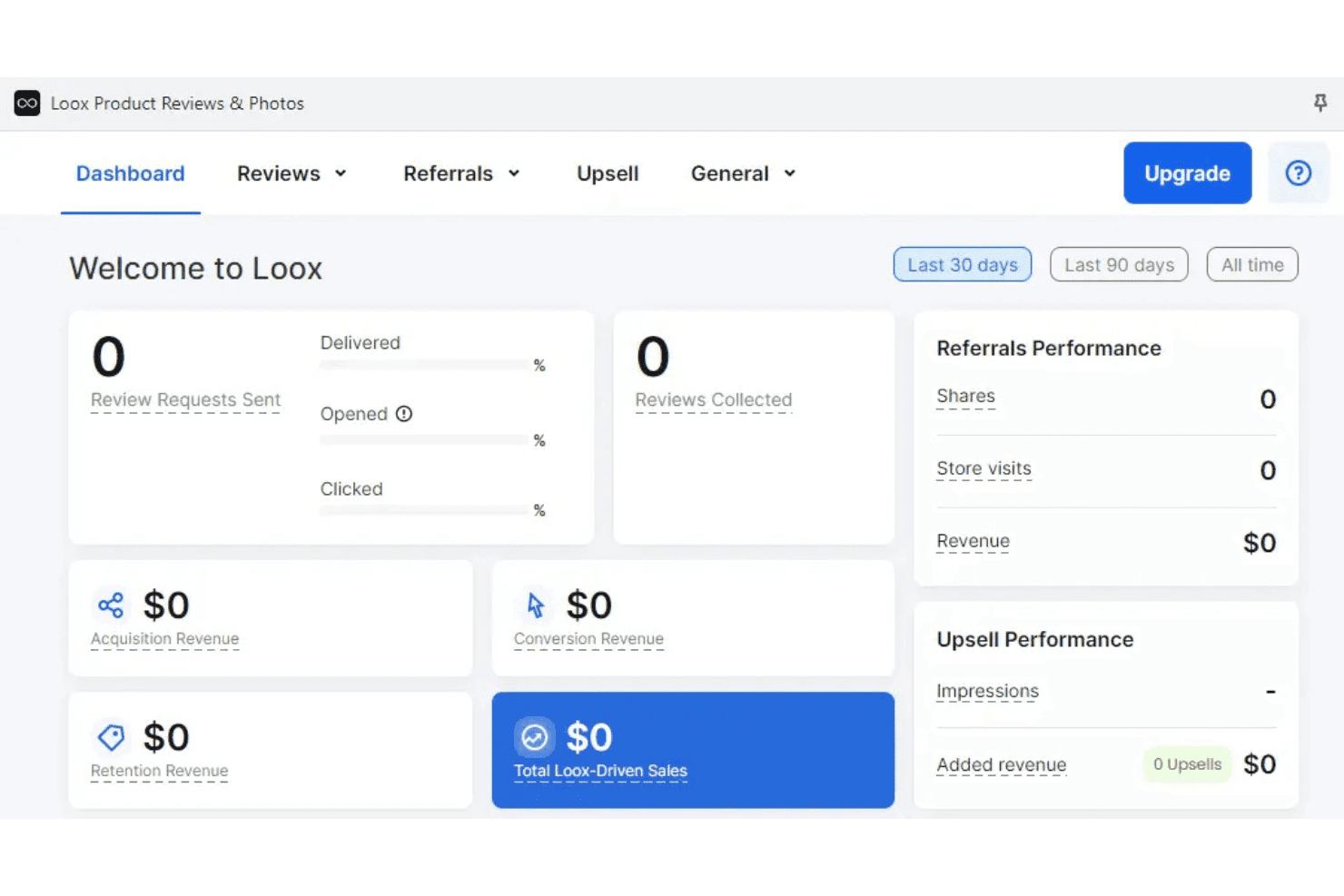
Task: Click the Added revenue label
Action: 1001,765
